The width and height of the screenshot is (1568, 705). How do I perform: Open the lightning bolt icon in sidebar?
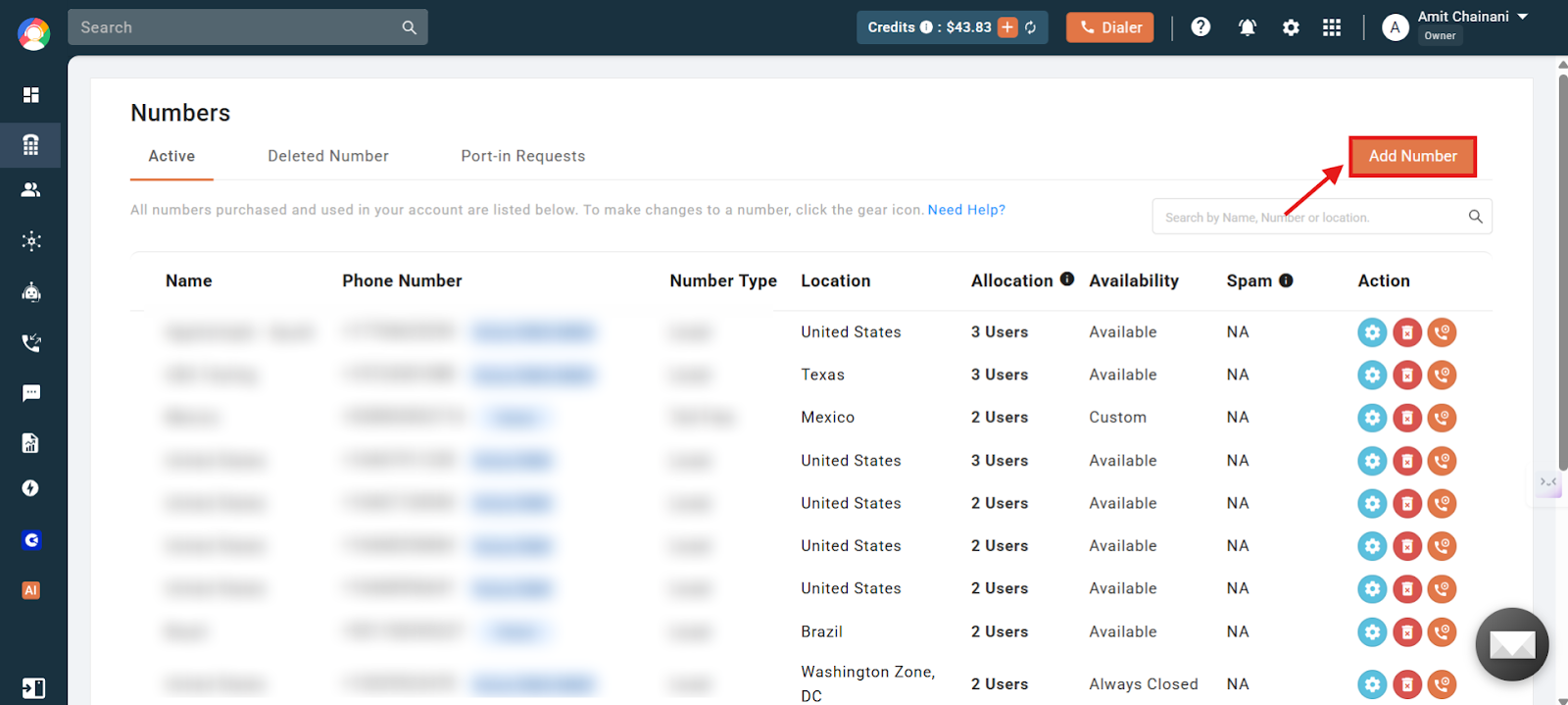coord(31,488)
